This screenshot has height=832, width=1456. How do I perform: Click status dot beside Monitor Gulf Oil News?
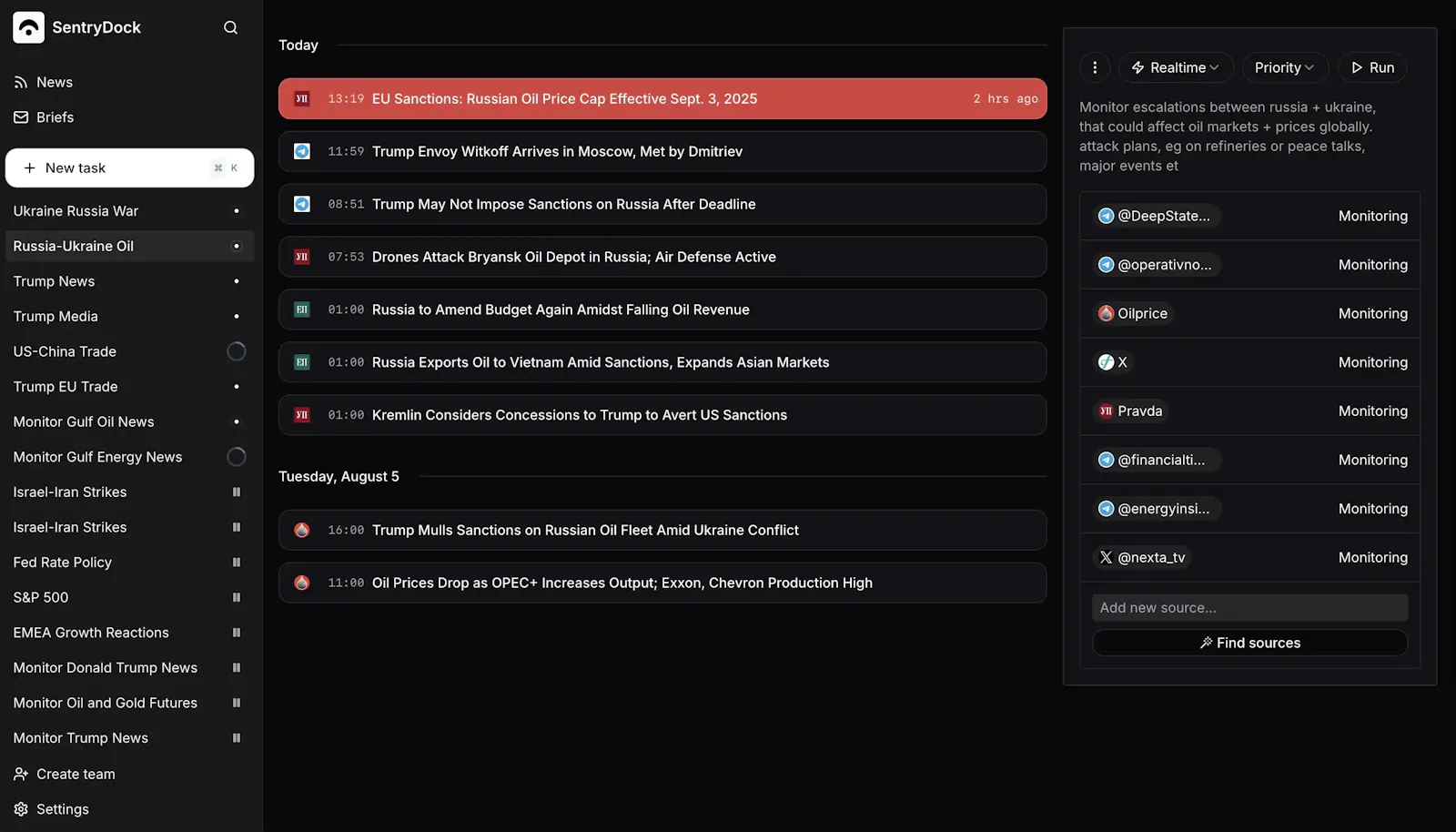click(x=237, y=422)
